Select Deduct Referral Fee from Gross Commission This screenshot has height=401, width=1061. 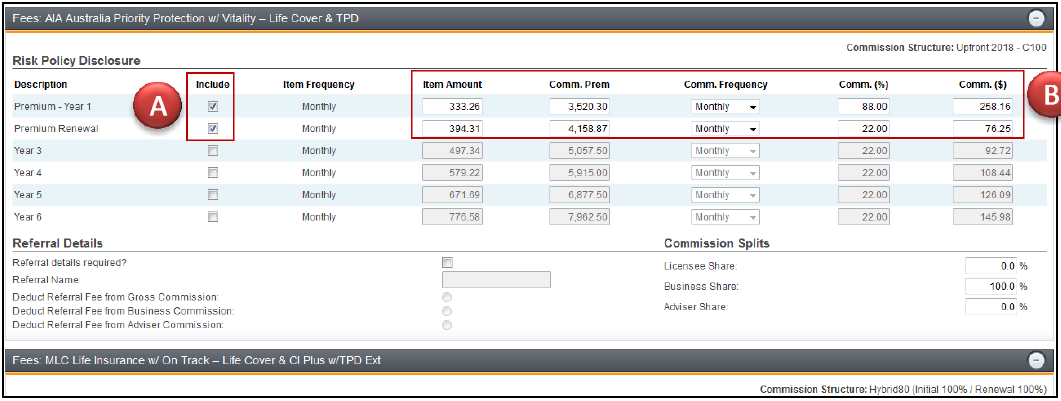click(447, 298)
